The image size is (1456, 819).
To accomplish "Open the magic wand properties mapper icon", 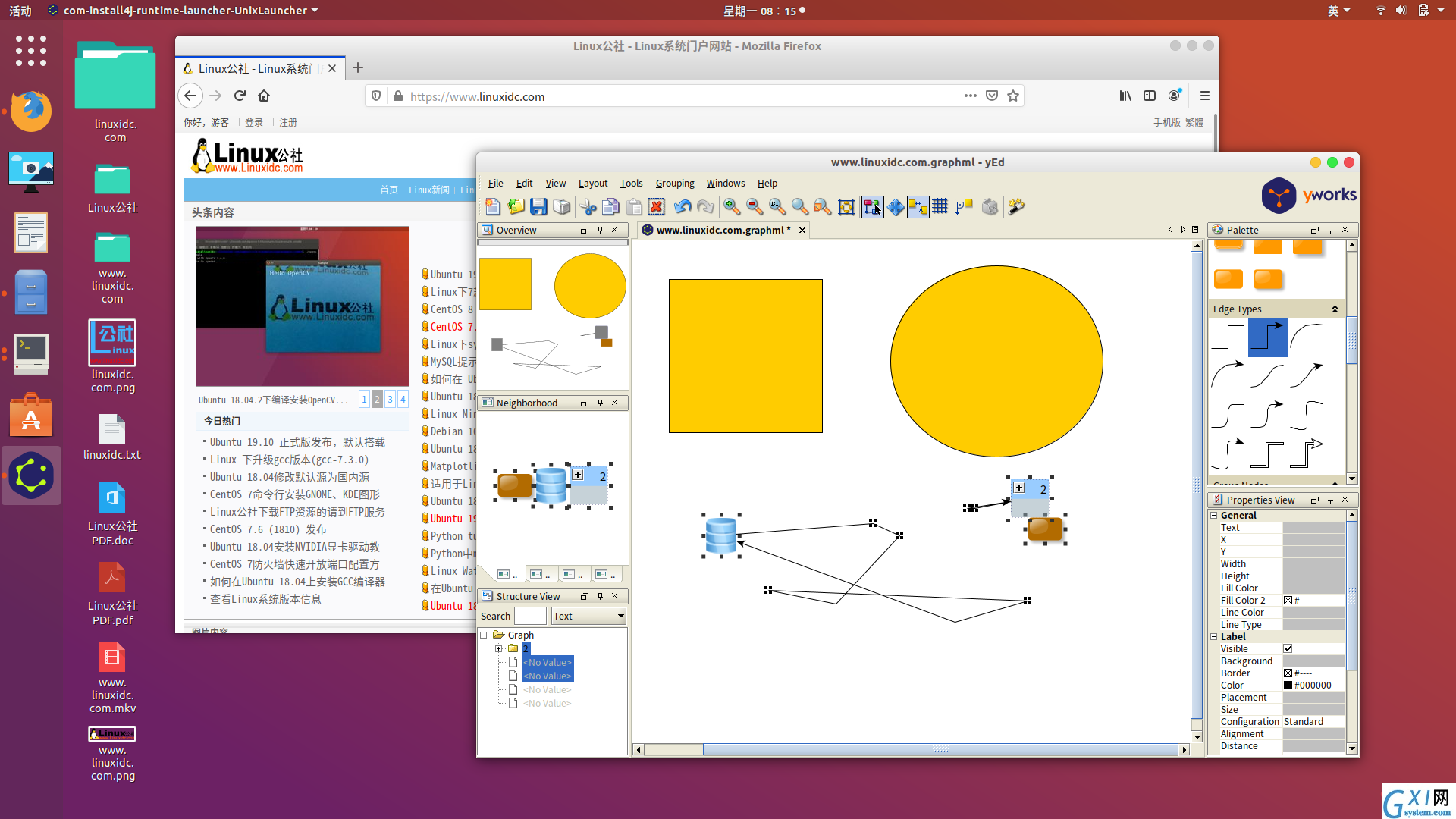I will tap(1017, 206).
